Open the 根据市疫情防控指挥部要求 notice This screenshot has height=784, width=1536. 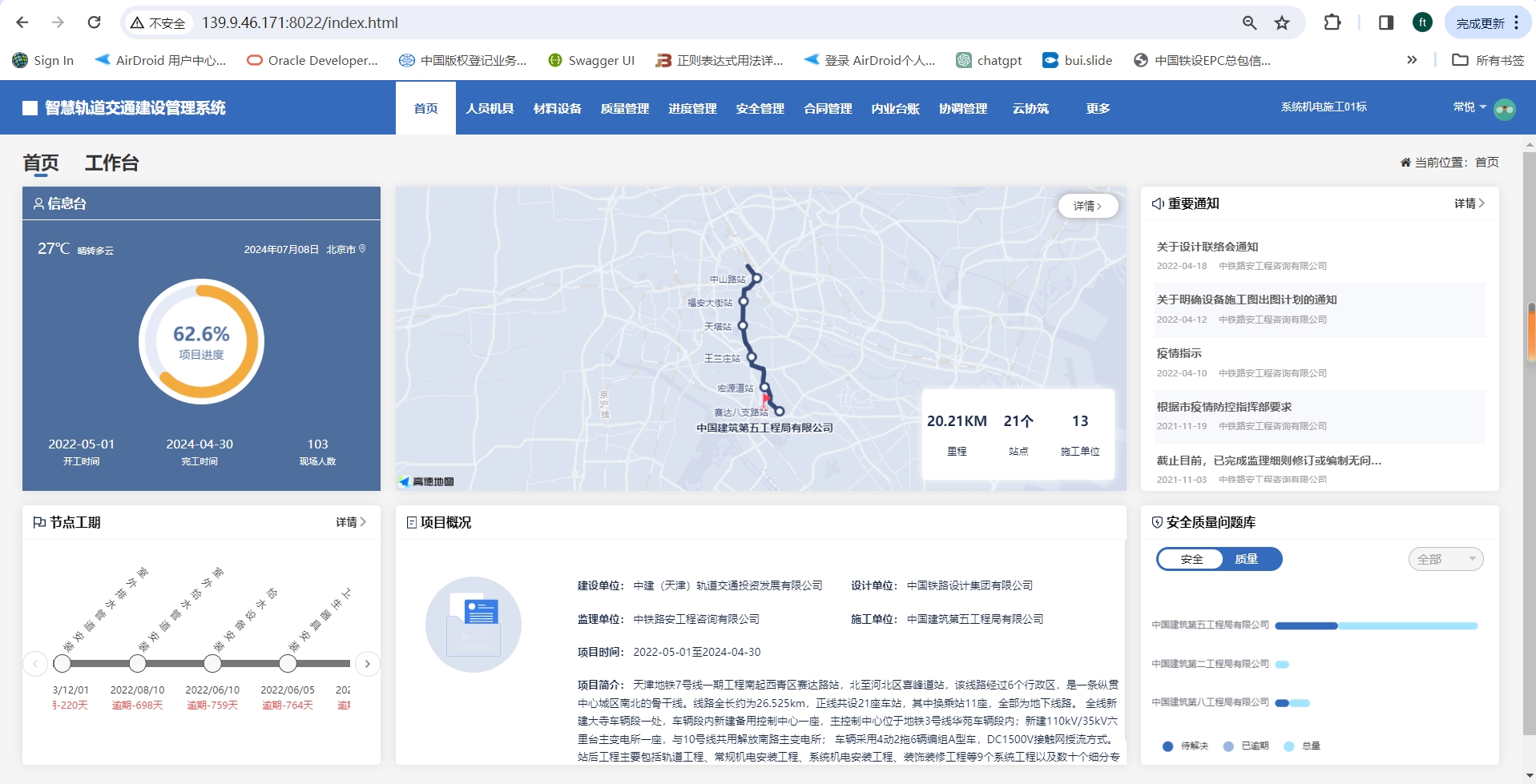tap(1224, 407)
